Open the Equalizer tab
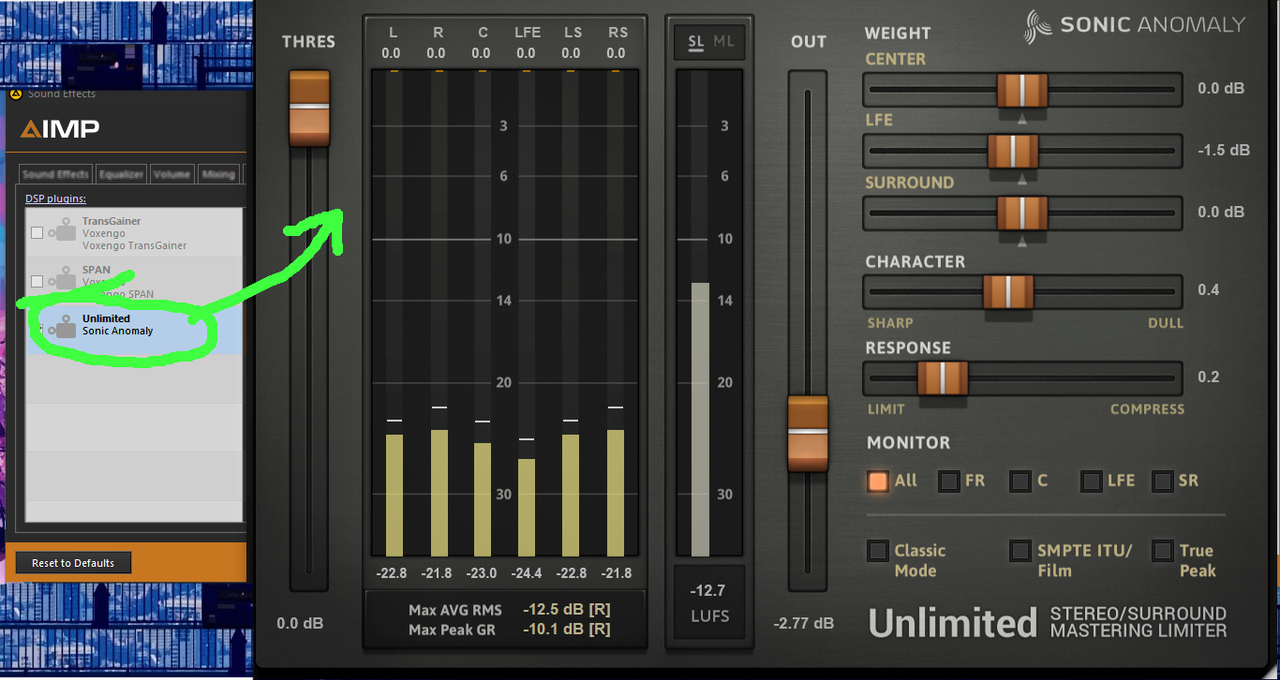 pyautogui.click(x=121, y=174)
